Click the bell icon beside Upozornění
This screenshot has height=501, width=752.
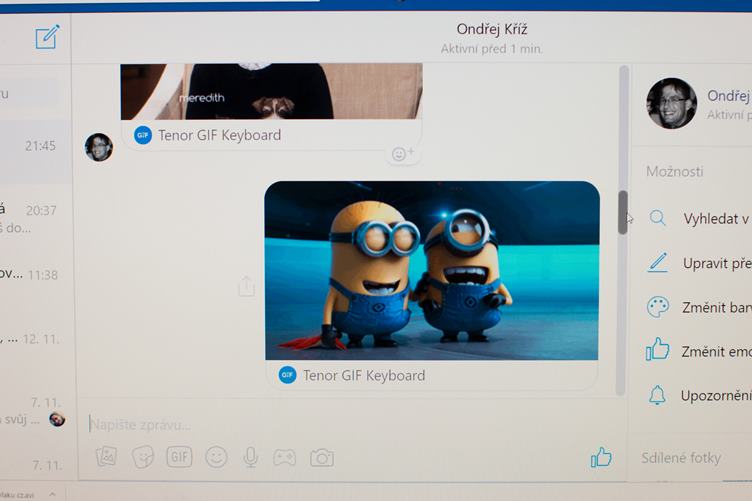(x=657, y=395)
